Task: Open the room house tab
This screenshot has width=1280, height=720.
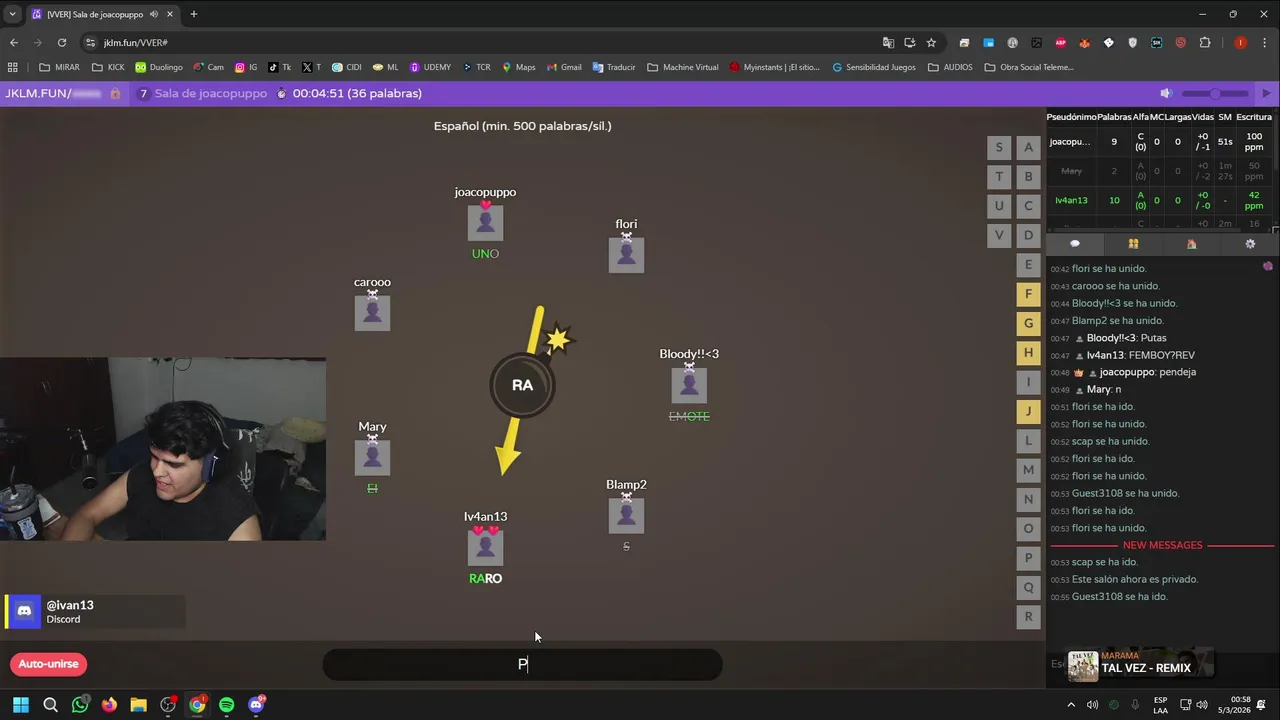Action: tap(1191, 244)
